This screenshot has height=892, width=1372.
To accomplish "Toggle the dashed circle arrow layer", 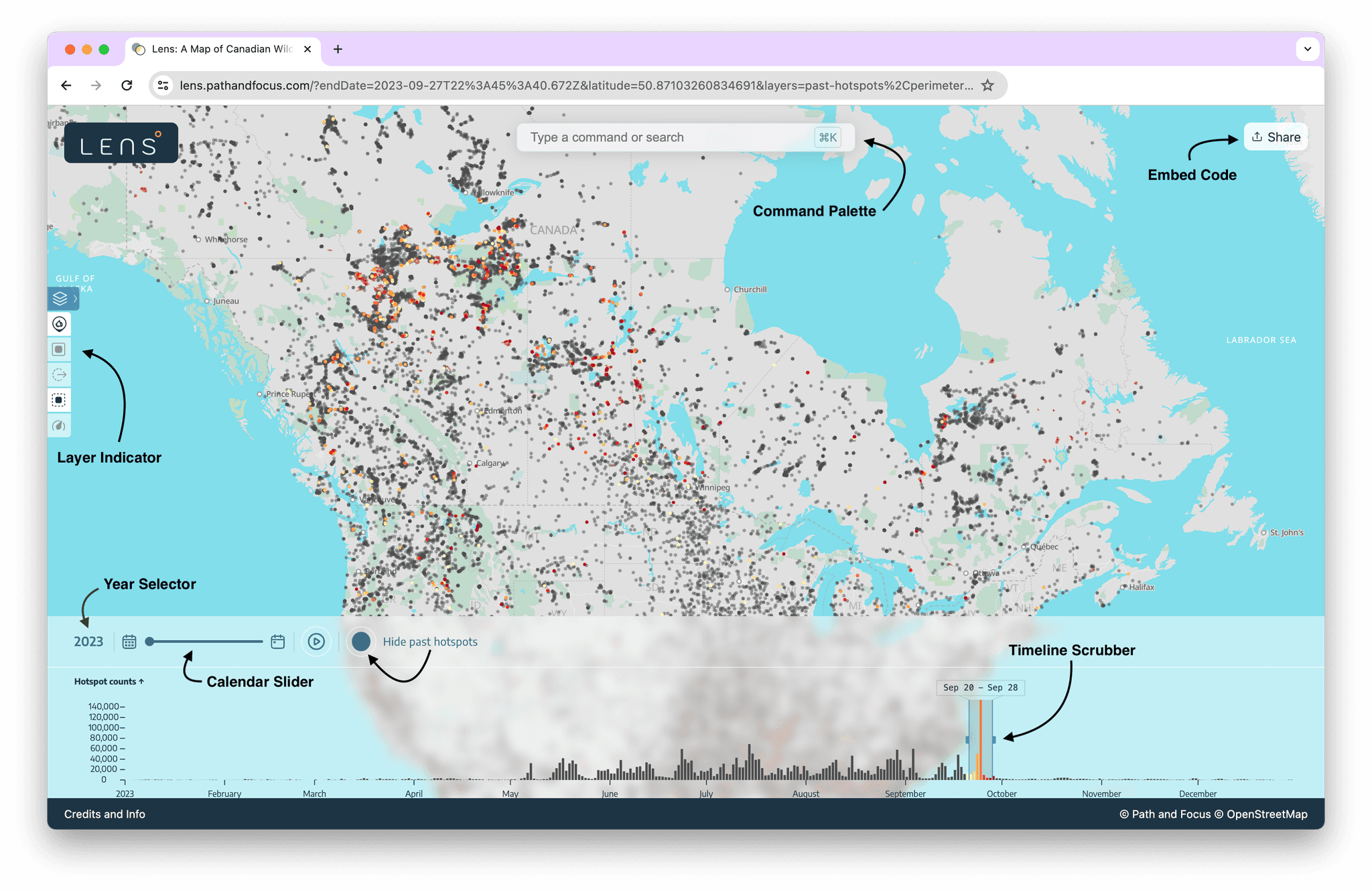I will 60,375.
